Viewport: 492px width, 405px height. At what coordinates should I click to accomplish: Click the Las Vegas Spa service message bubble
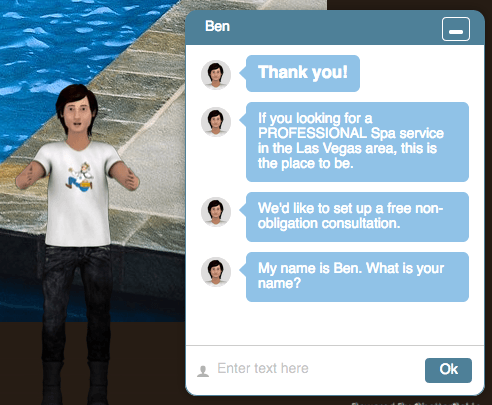(x=357, y=142)
